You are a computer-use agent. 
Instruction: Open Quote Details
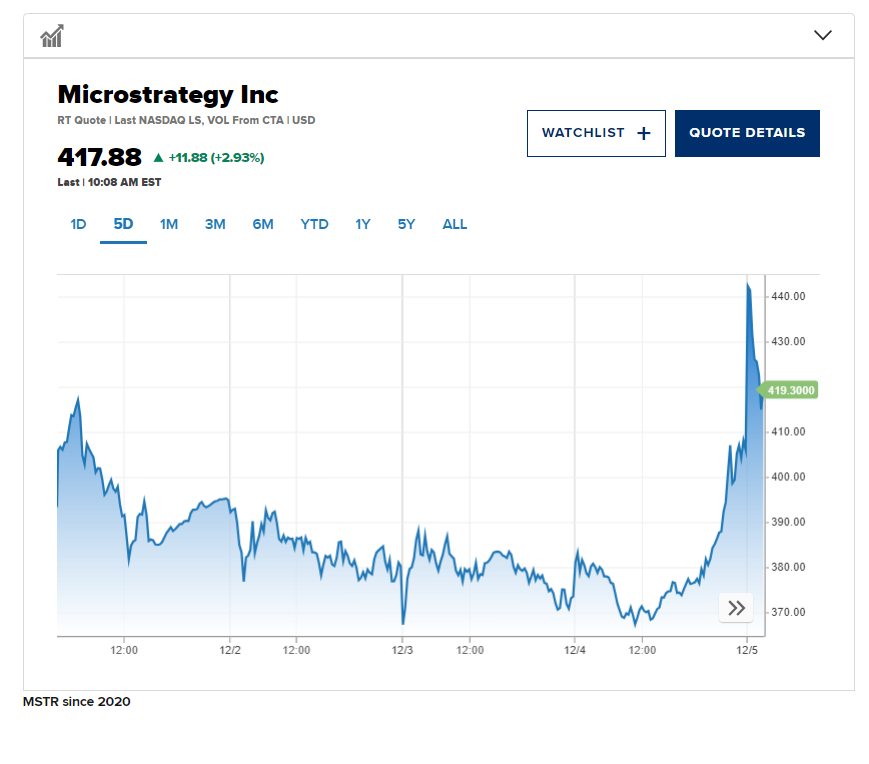pyautogui.click(x=747, y=133)
